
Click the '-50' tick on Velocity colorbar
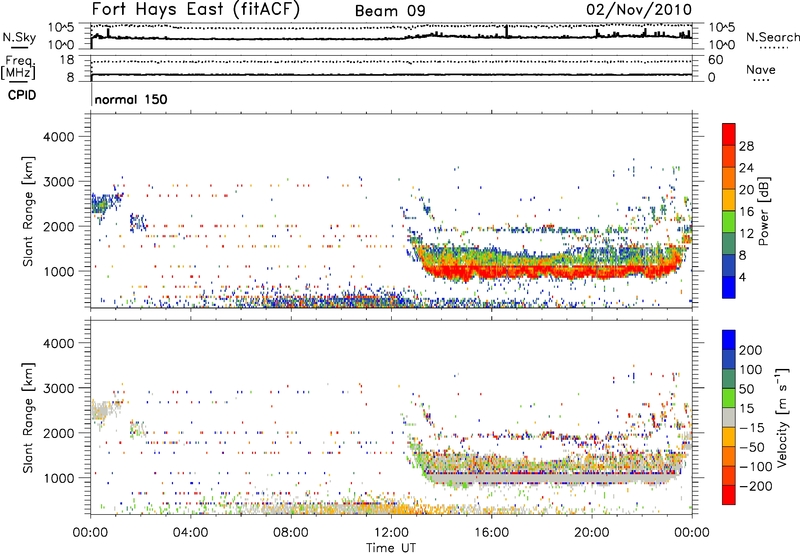(751, 447)
